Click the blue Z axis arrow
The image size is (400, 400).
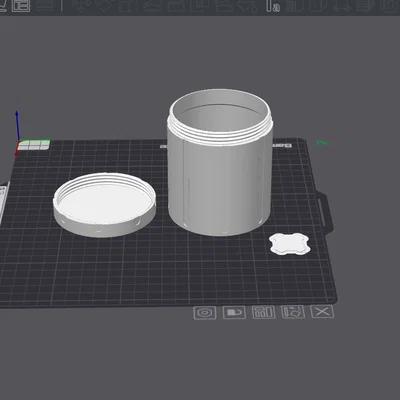(x=17, y=125)
